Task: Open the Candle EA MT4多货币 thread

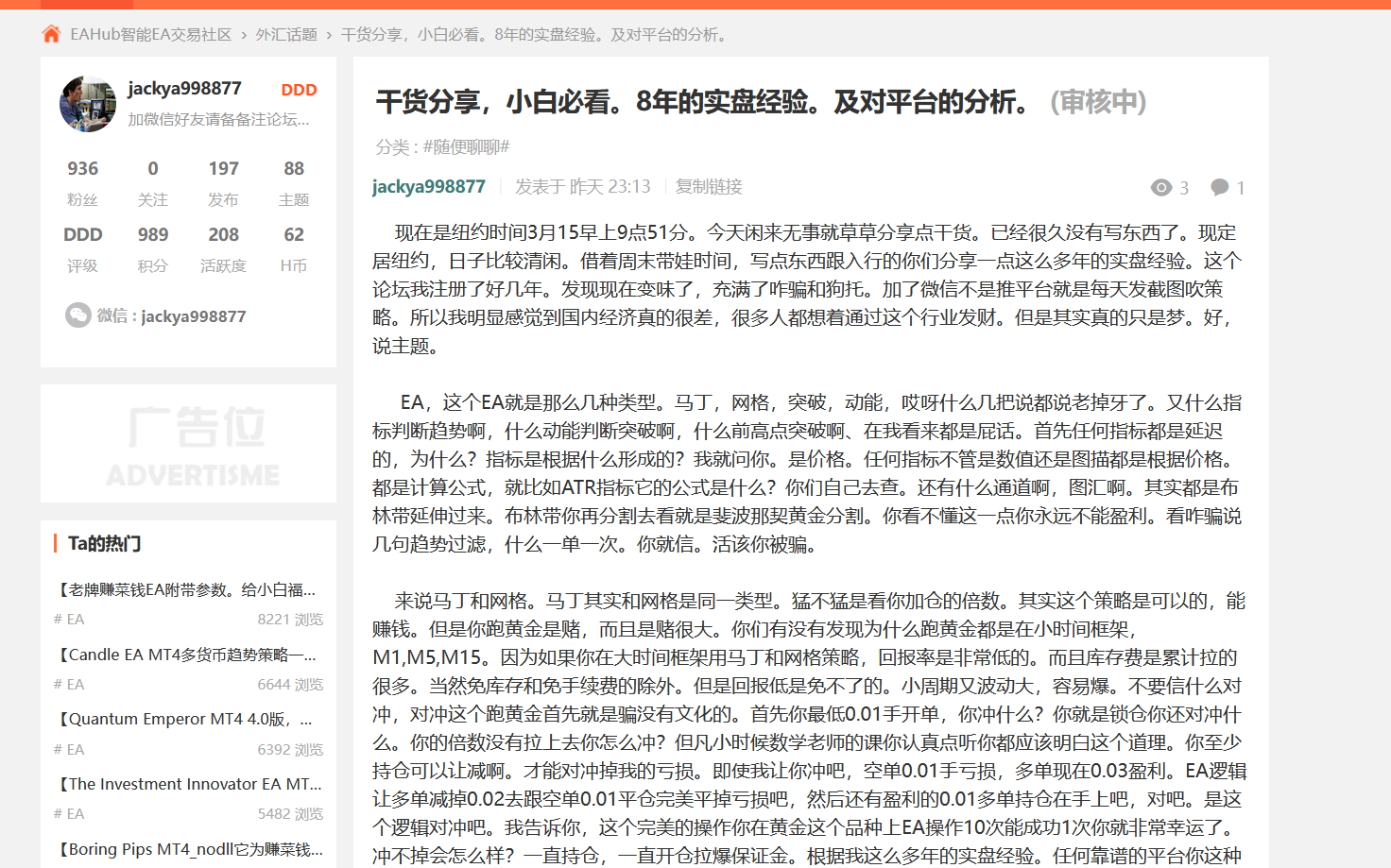Action: click(x=186, y=655)
